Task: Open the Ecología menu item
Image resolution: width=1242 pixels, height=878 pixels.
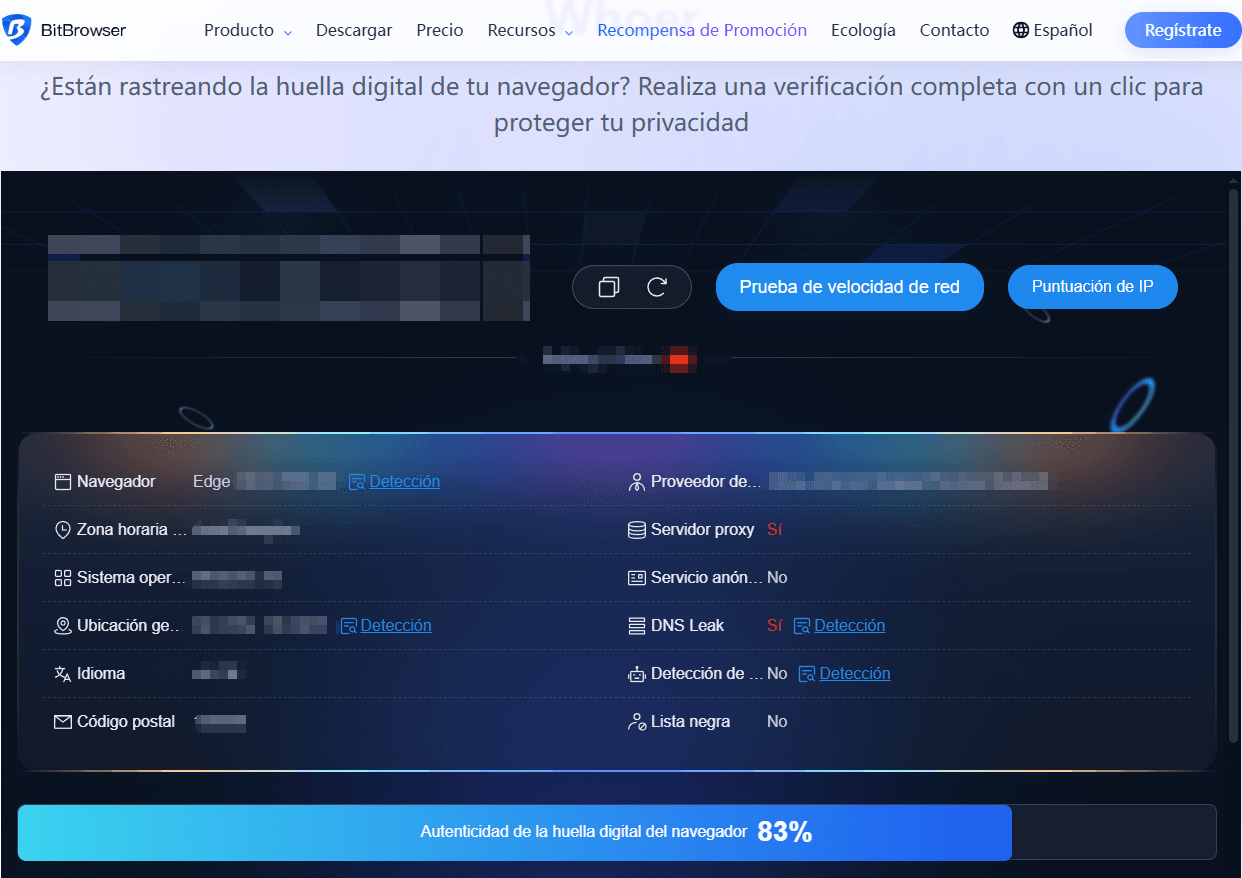Action: pos(863,30)
